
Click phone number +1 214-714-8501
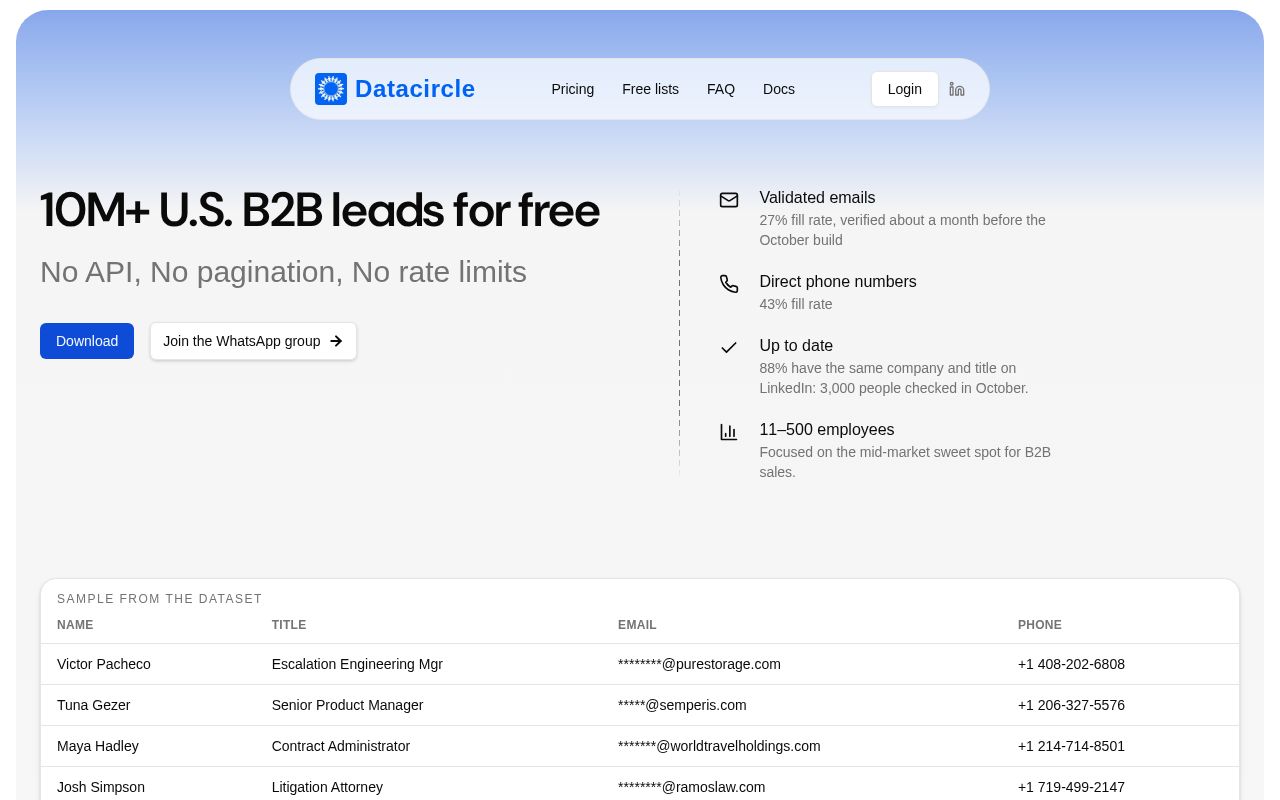point(1071,746)
